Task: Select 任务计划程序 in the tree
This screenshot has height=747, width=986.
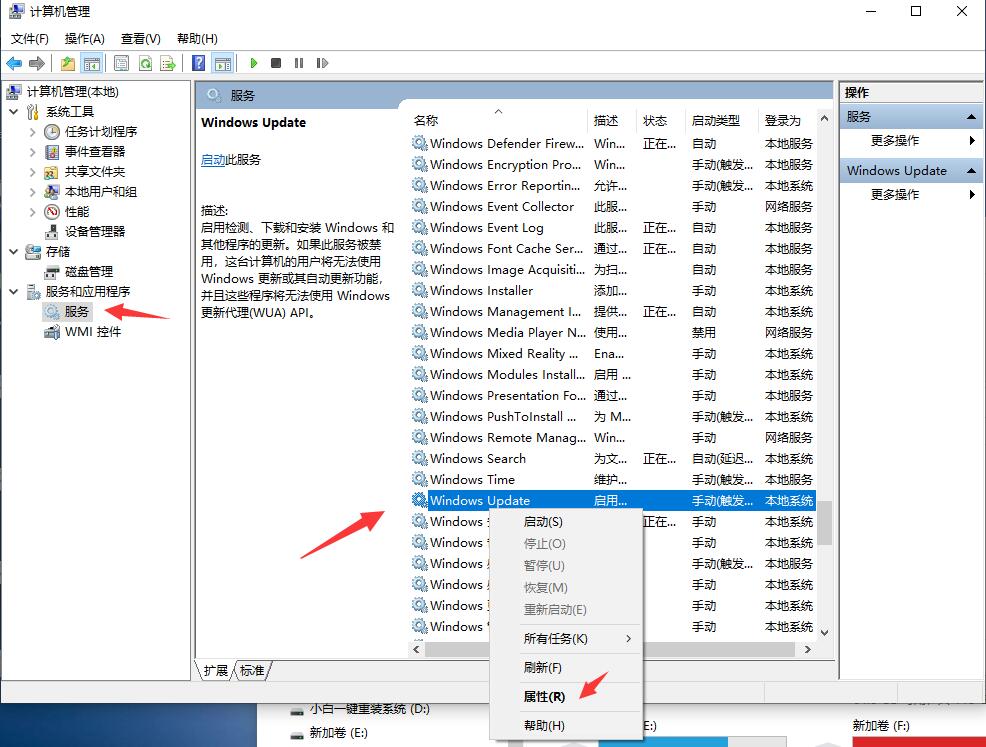Action: (x=101, y=131)
